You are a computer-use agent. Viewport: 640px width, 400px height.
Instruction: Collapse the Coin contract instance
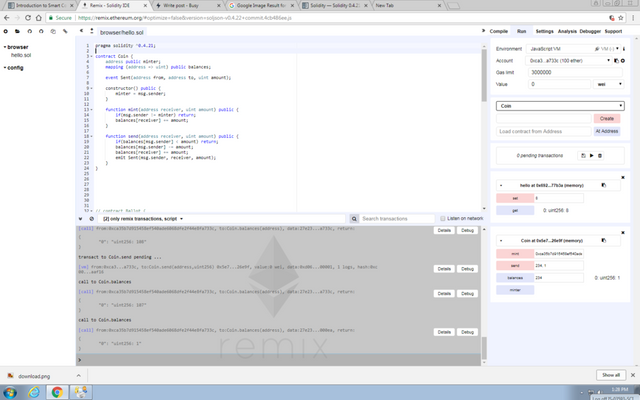(501, 241)
